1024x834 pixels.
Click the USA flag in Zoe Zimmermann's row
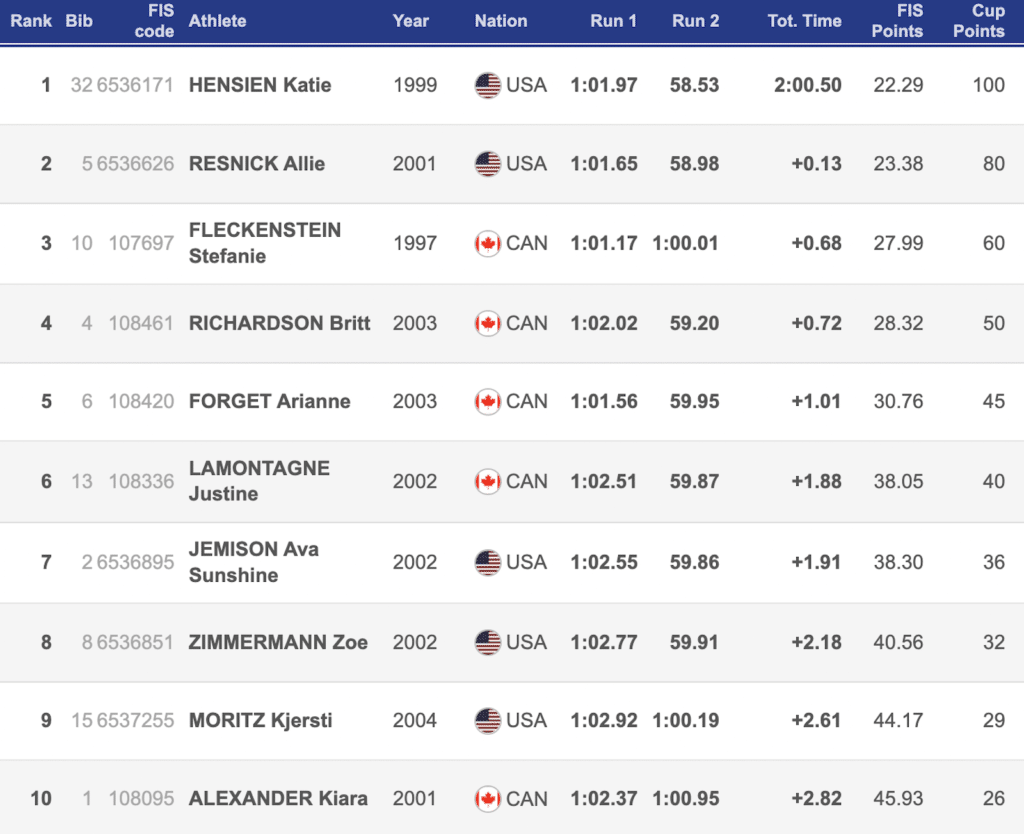coord(487,642)
